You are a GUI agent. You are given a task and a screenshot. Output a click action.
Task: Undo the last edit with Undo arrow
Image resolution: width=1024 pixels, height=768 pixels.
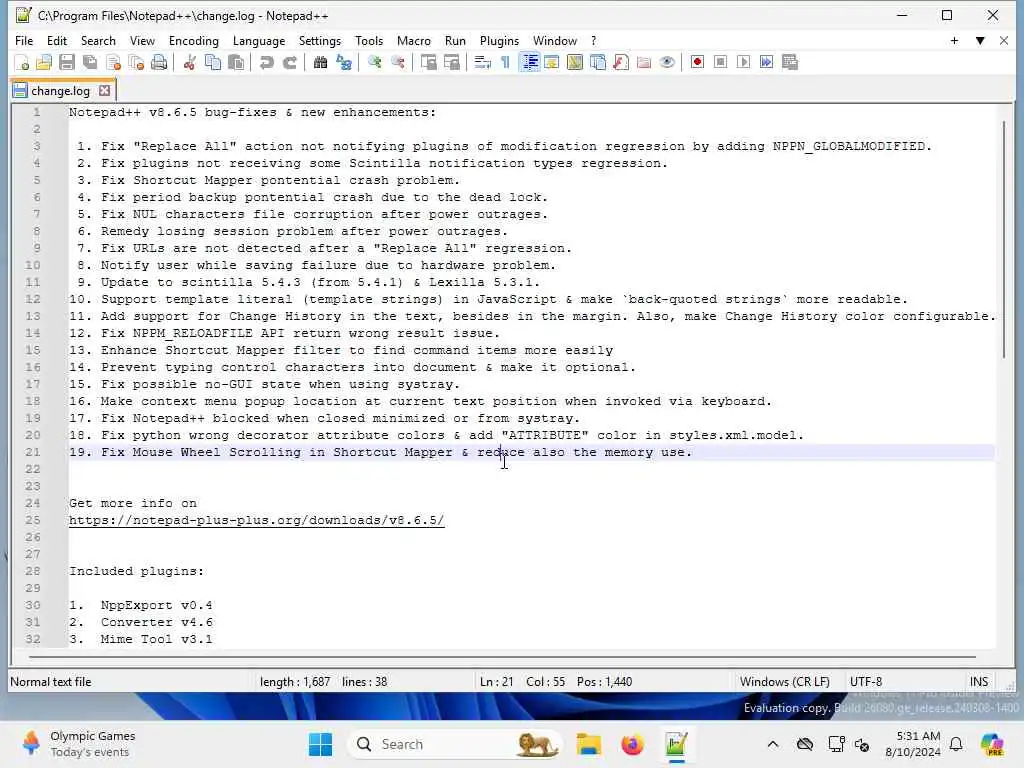coord(266,63)
